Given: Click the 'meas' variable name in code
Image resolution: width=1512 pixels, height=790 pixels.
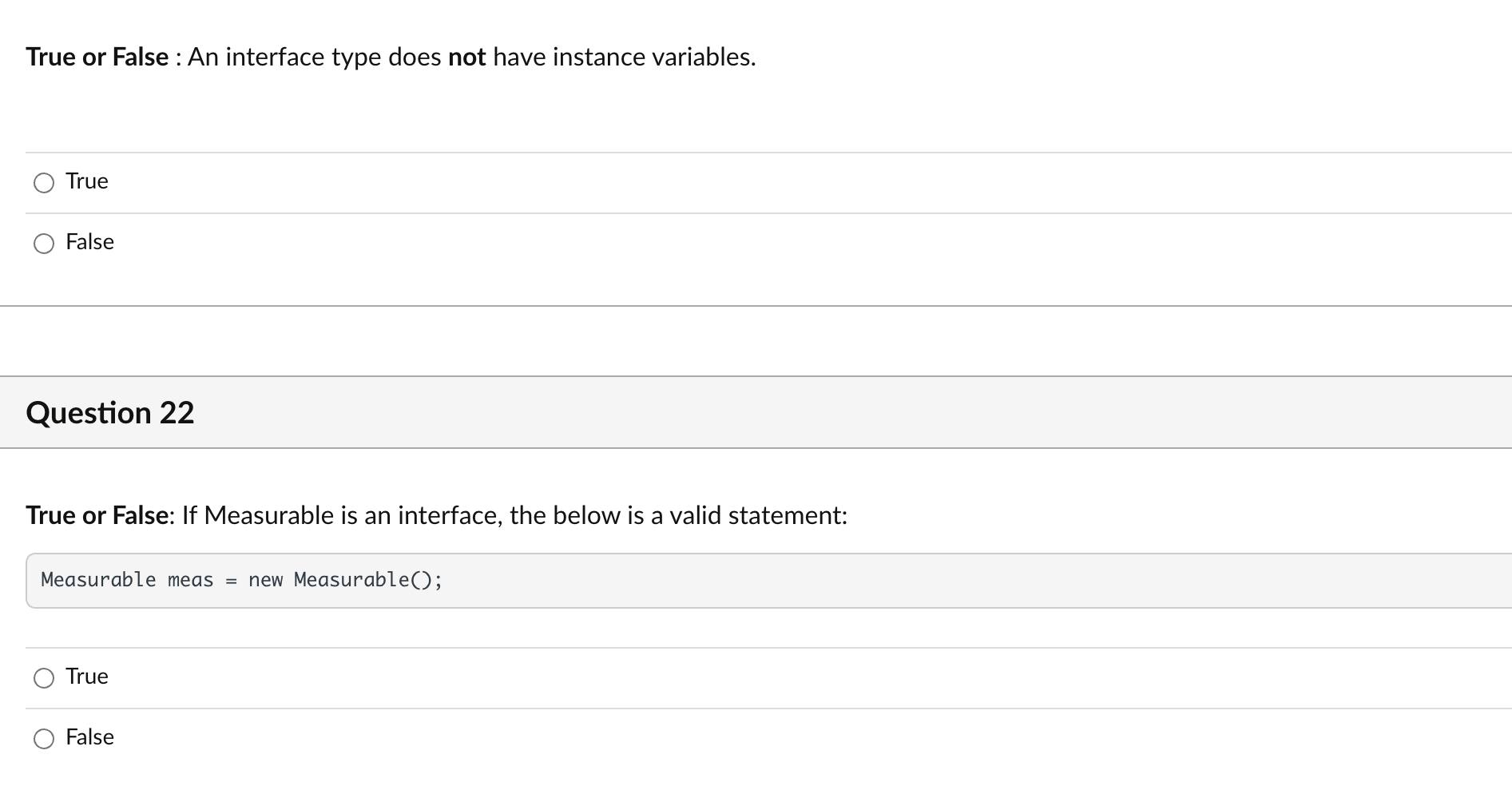Looking at the screenshot, I should (x=190, y=580).
